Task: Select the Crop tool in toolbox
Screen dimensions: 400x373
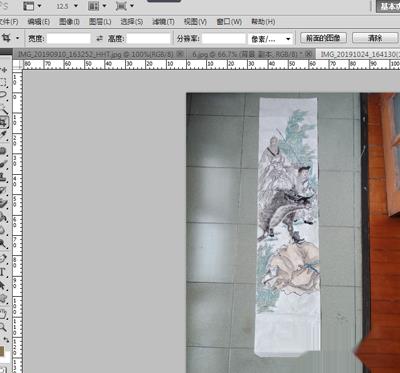Action: click(x=4, y=121)
